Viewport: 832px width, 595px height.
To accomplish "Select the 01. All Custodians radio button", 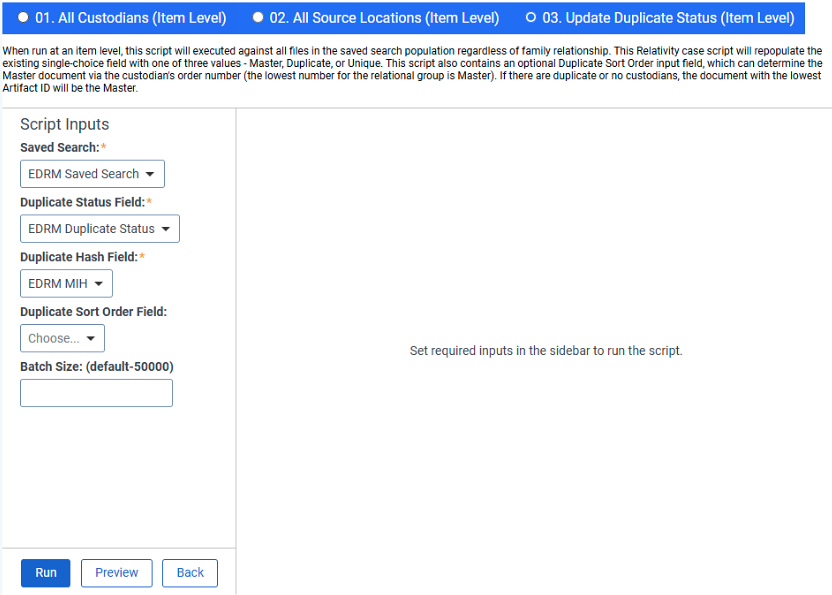I will point(23,18).
